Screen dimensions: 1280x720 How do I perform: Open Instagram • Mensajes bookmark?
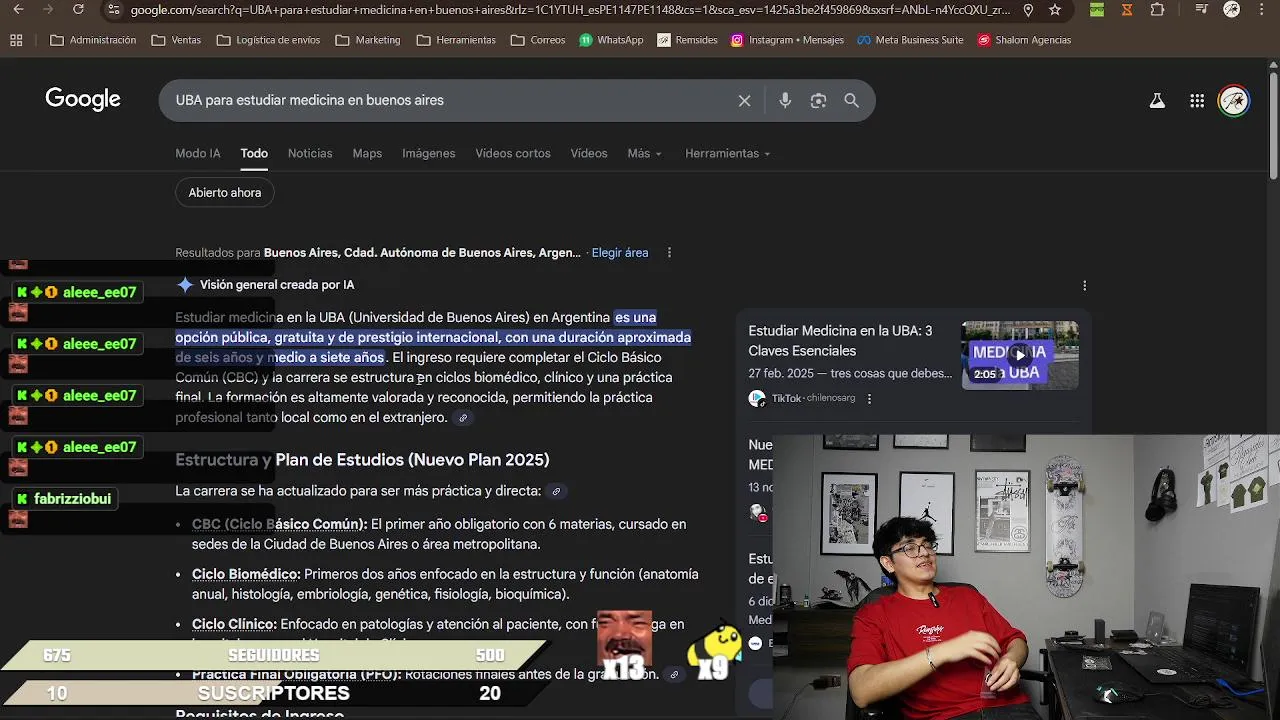click(787, 40)
